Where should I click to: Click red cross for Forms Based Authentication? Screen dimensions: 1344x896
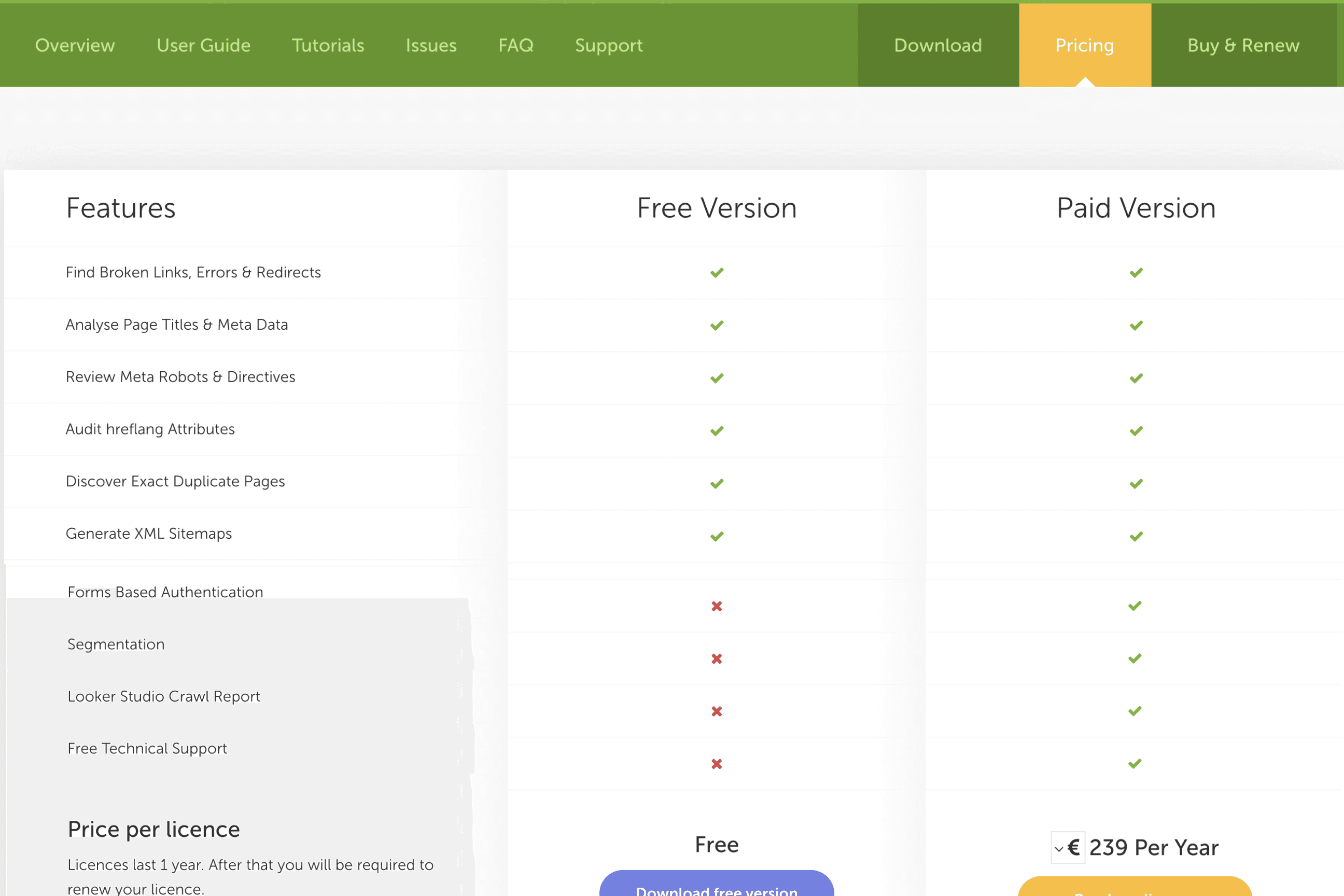tap(717, 606)
